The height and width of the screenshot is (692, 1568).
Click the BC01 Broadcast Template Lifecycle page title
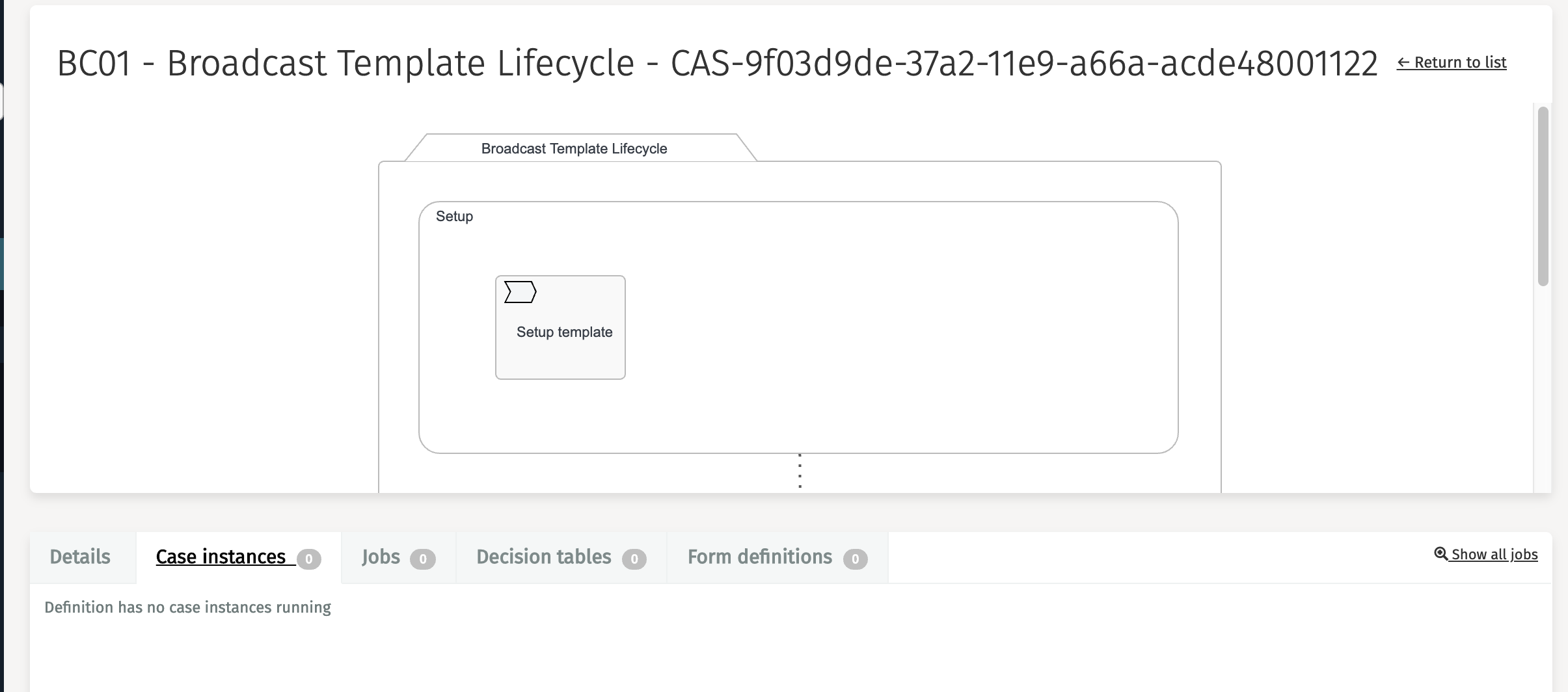pos(717,64)
